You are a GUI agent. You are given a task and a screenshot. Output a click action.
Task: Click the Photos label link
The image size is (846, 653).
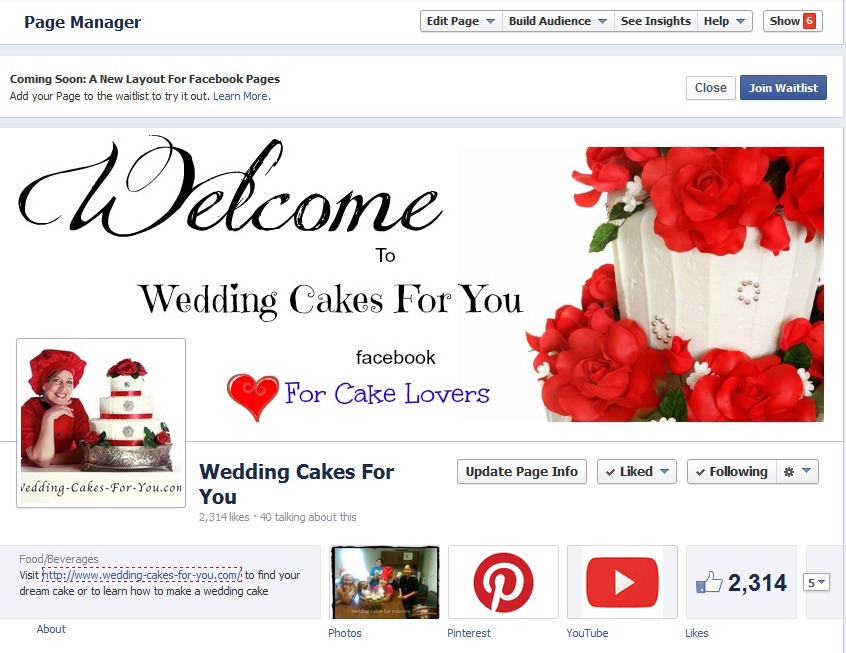pyautogui.click(x=345, y=633)
